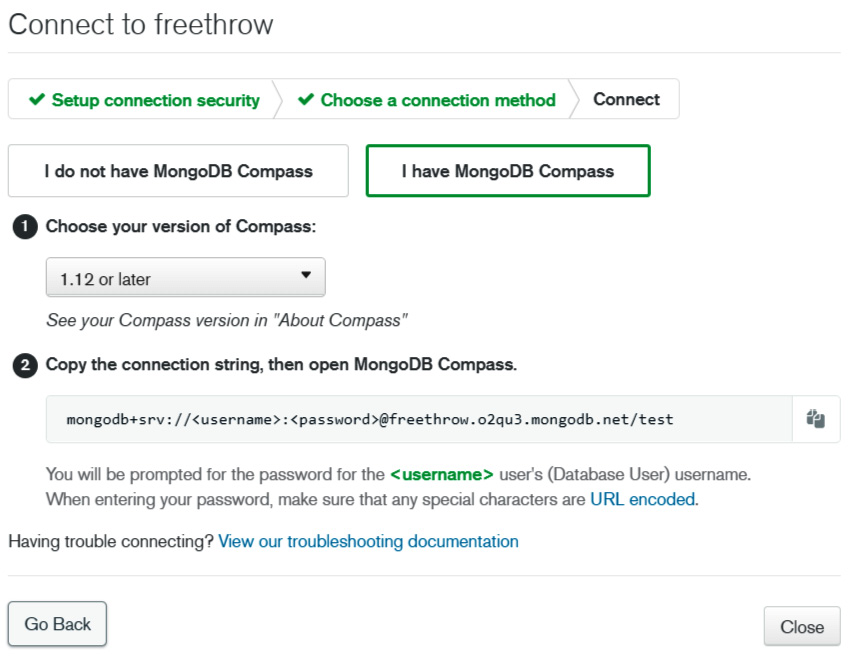This screenshot has height=660, width=852.
Task: Switch to "I do not have MongoDB Compass"
Action: 178,171
